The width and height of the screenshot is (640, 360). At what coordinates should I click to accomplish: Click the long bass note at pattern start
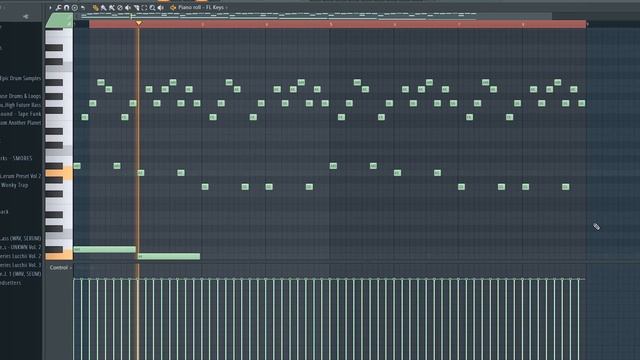pos(104,249)
